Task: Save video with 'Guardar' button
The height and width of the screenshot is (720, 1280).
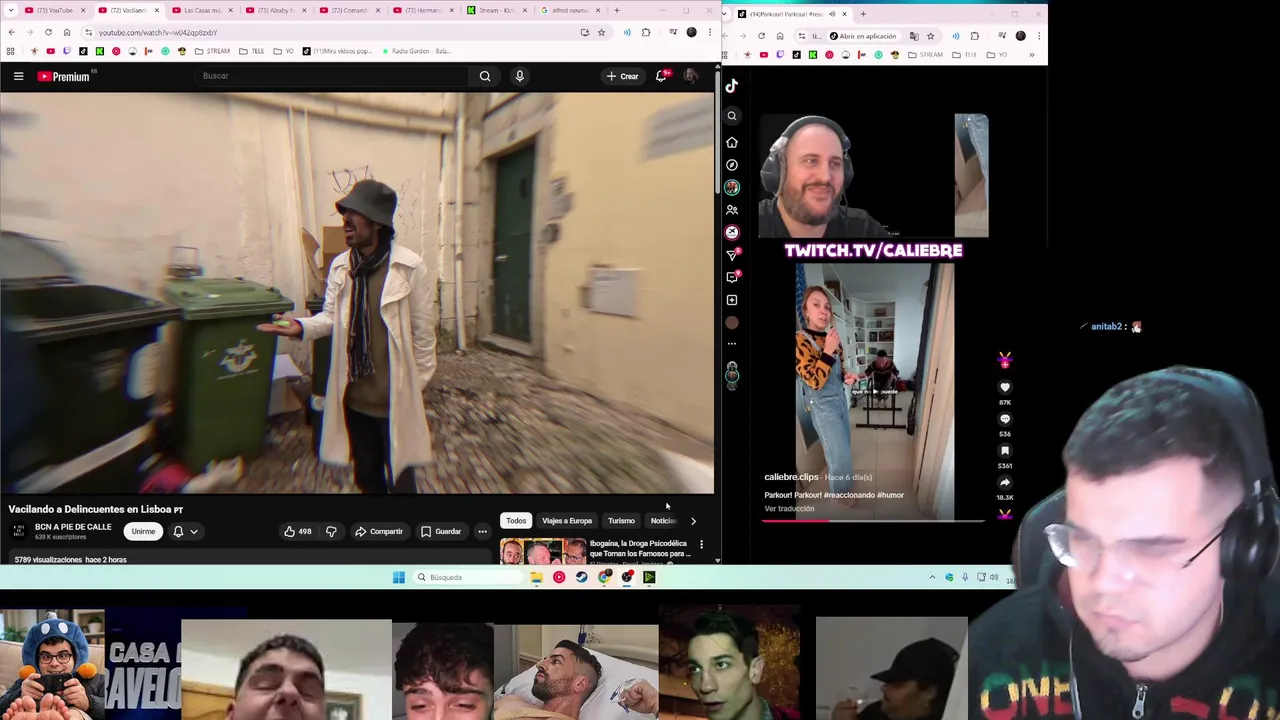Action: point(441,532)
